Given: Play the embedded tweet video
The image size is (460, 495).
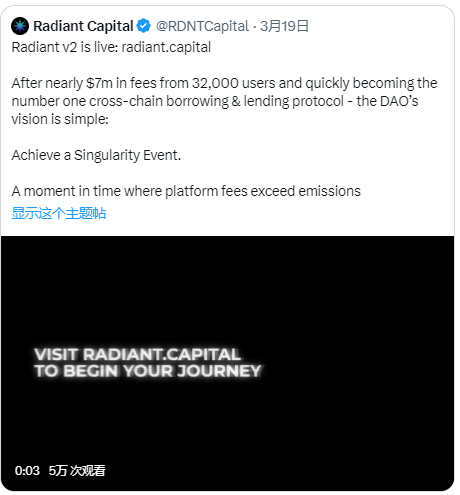Looking at the screenshot, I should tap(227, 363).
